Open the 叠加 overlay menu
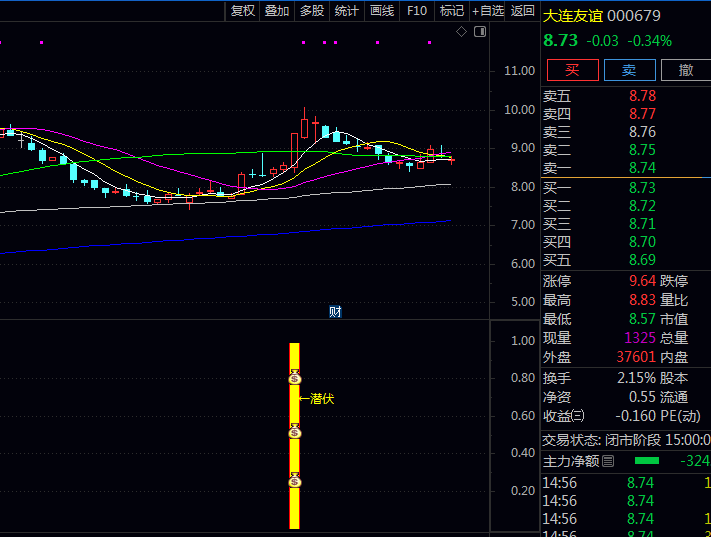The width and height of the screenshot is (711, 537). coord(277,11)
